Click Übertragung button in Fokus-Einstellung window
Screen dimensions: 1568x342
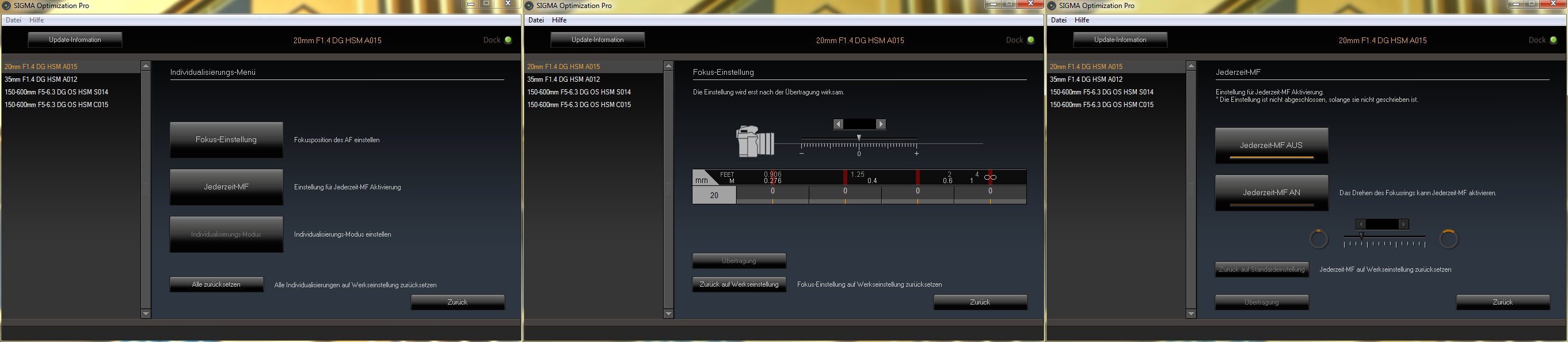tap(740, 261)
